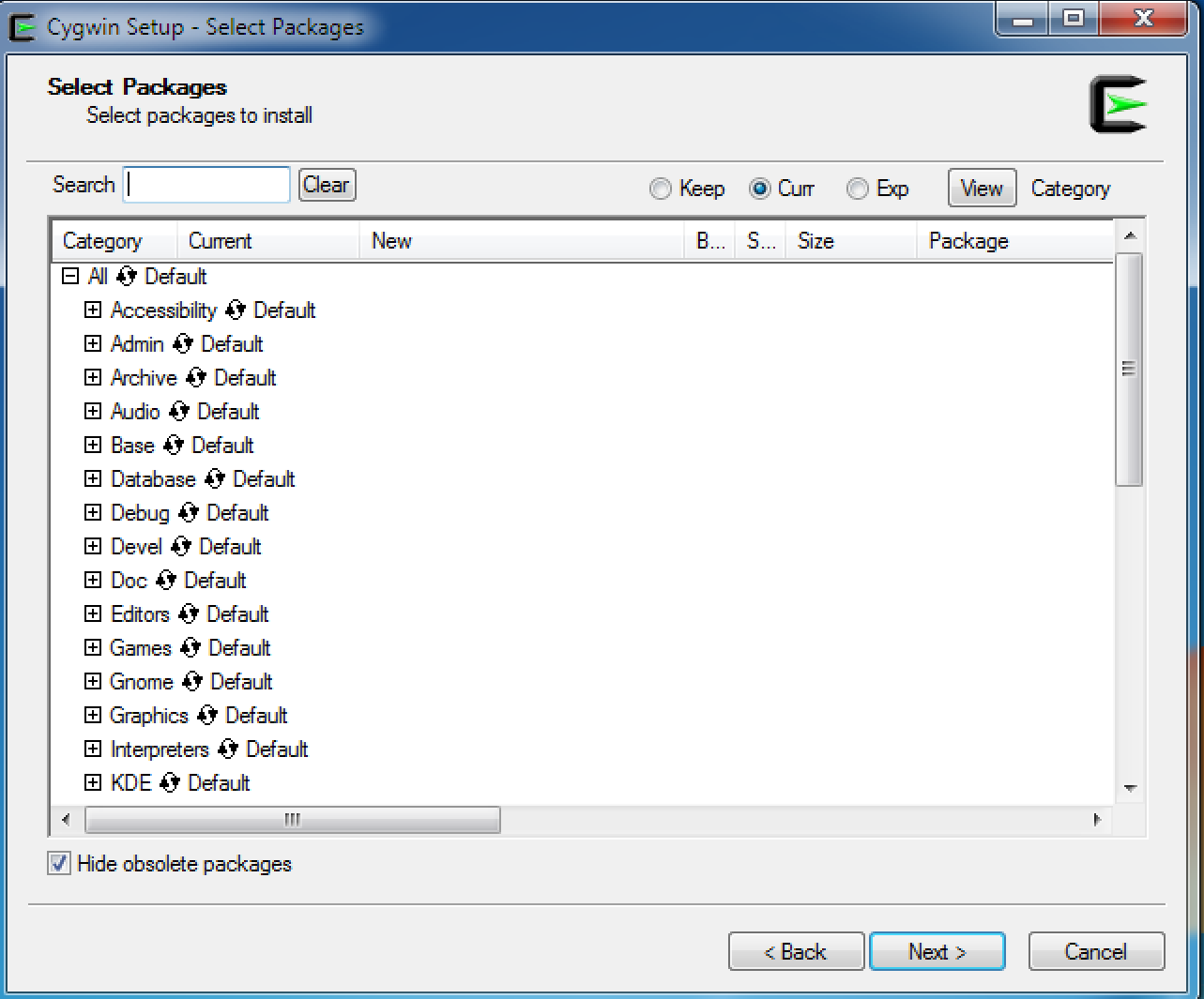Focus the Search input field
The image size is (1204, 999).
[206, 185]
